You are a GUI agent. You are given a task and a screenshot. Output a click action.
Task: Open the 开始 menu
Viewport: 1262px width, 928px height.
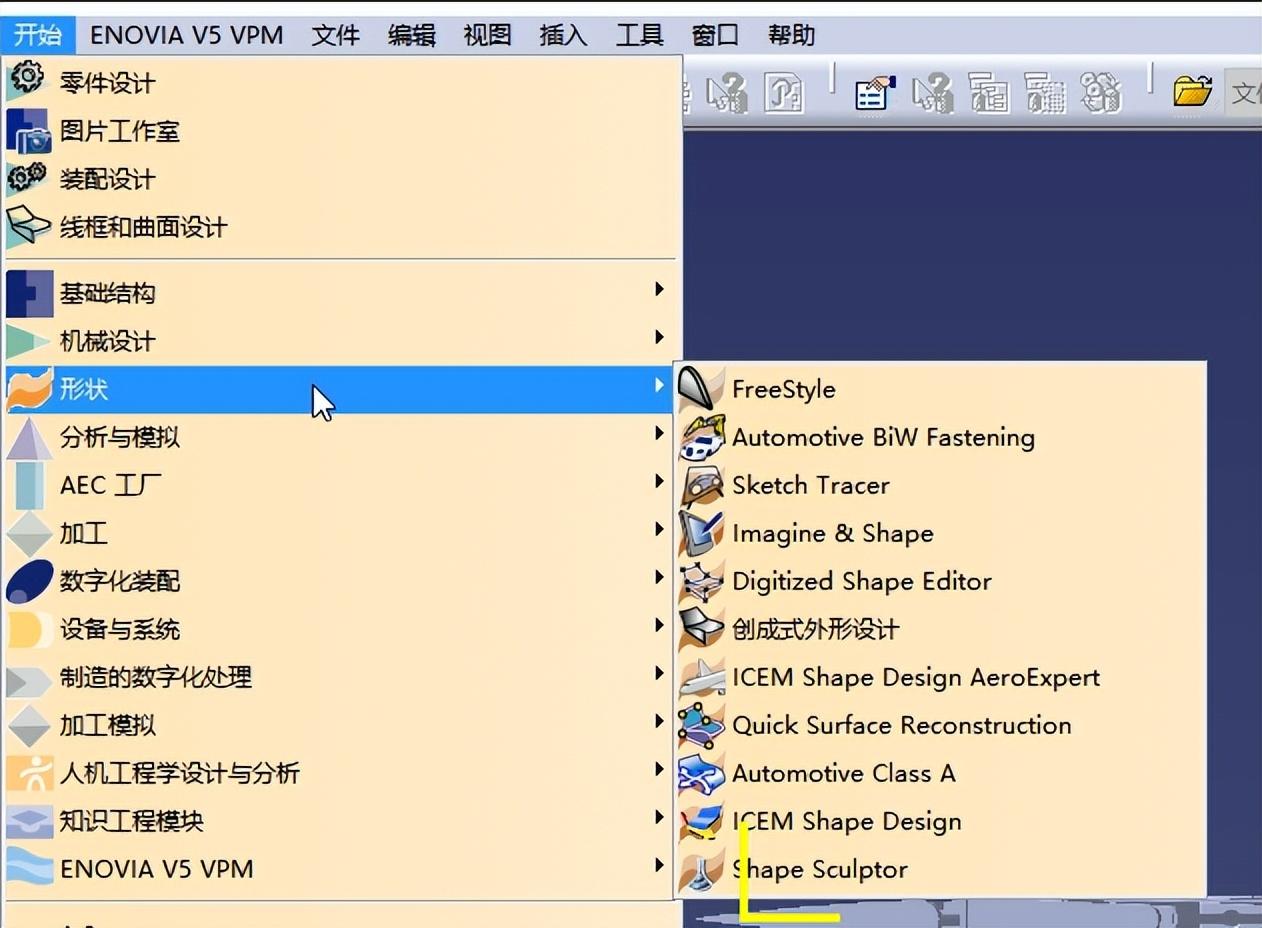pyautogui.click(x=38, y=35)
